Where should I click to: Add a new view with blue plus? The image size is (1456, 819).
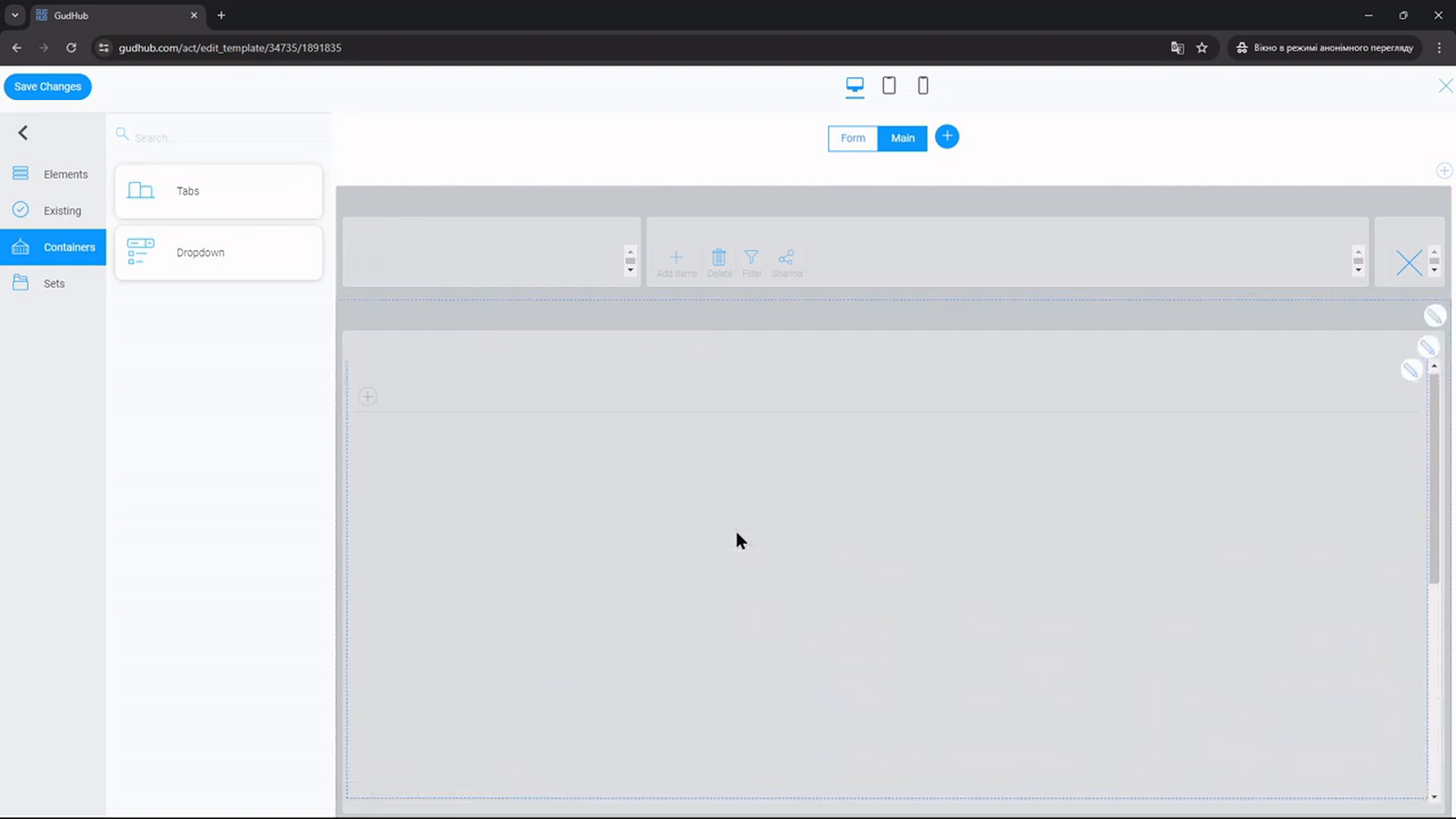click(947, 136)
